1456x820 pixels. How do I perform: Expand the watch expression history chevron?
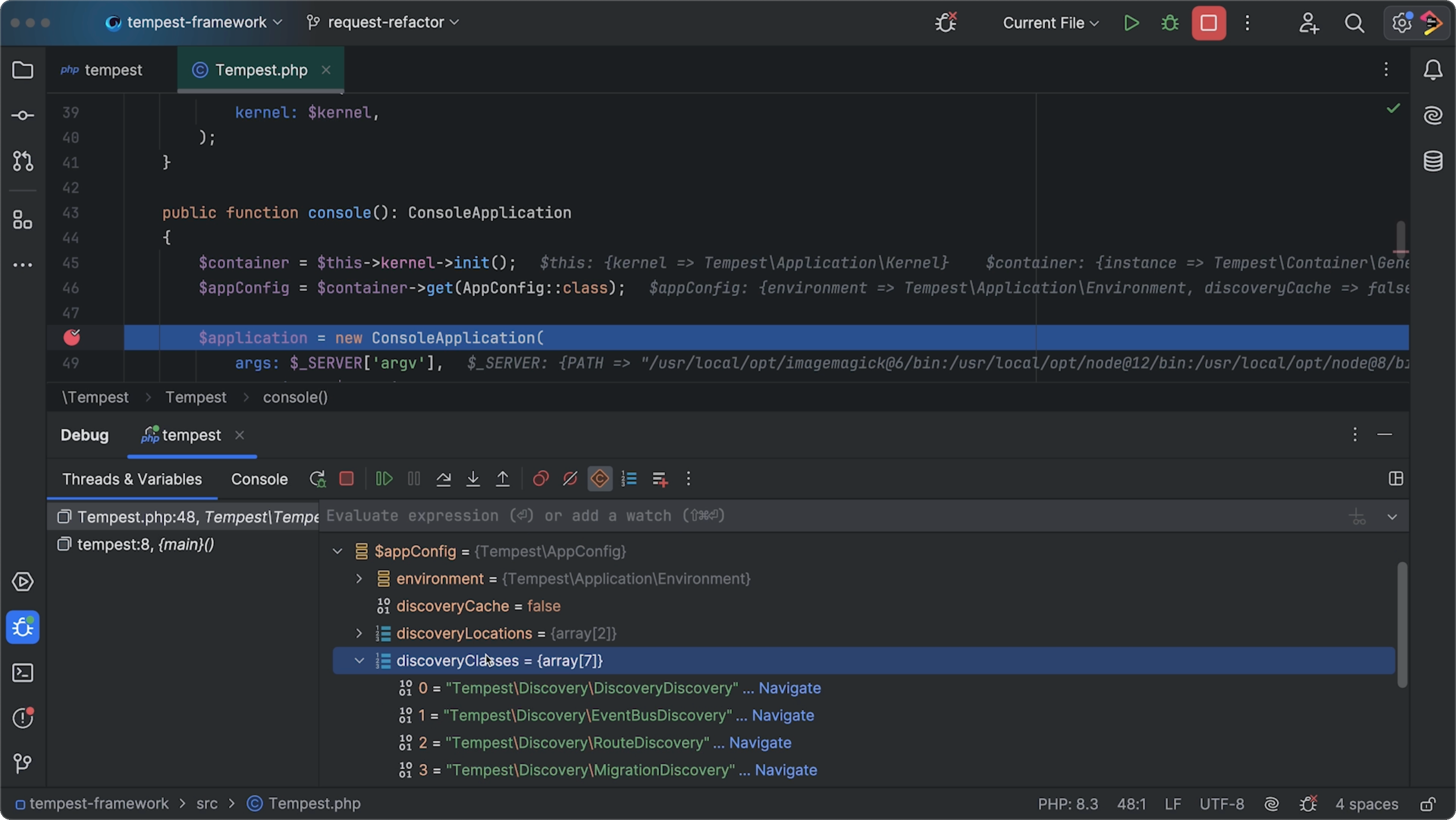(x=1392, y=517)
